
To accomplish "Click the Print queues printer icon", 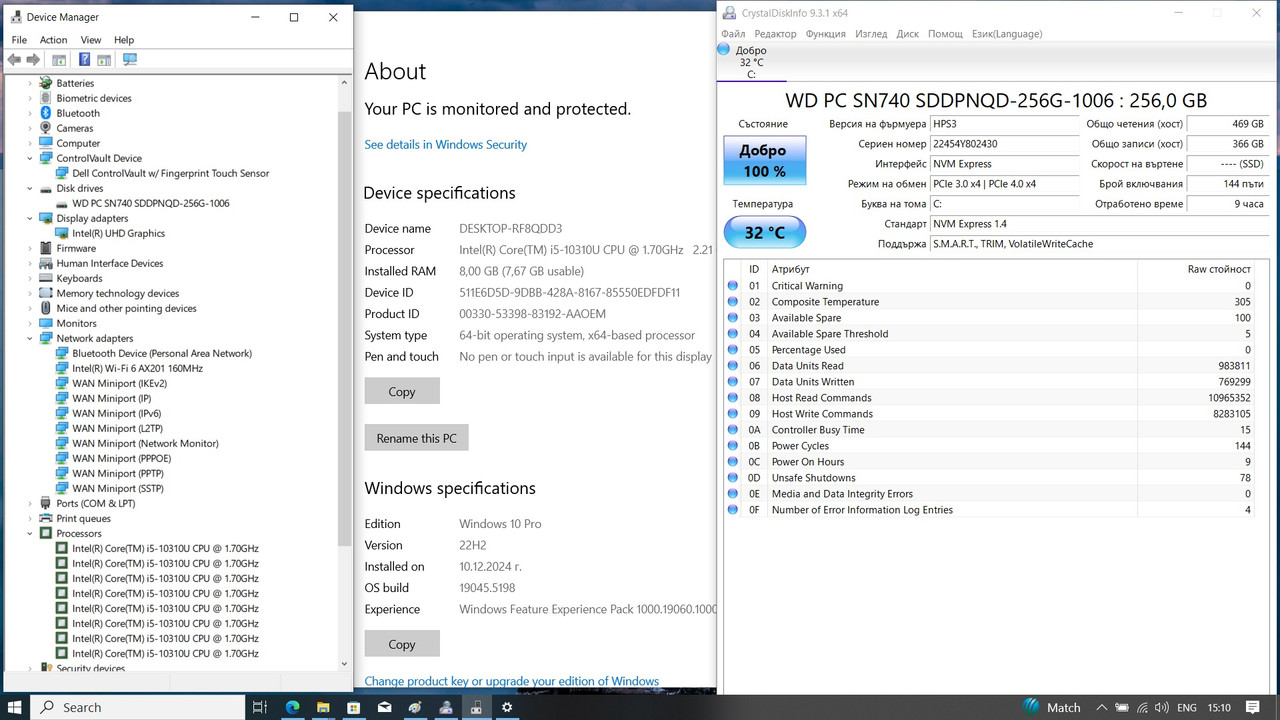I will tap(46, 518).
